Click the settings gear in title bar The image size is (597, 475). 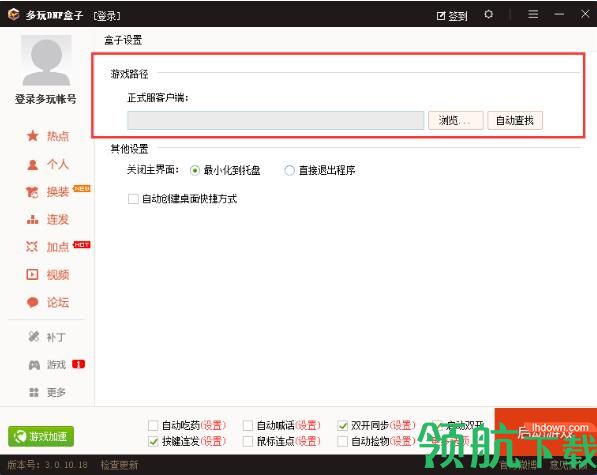[488, 14]
